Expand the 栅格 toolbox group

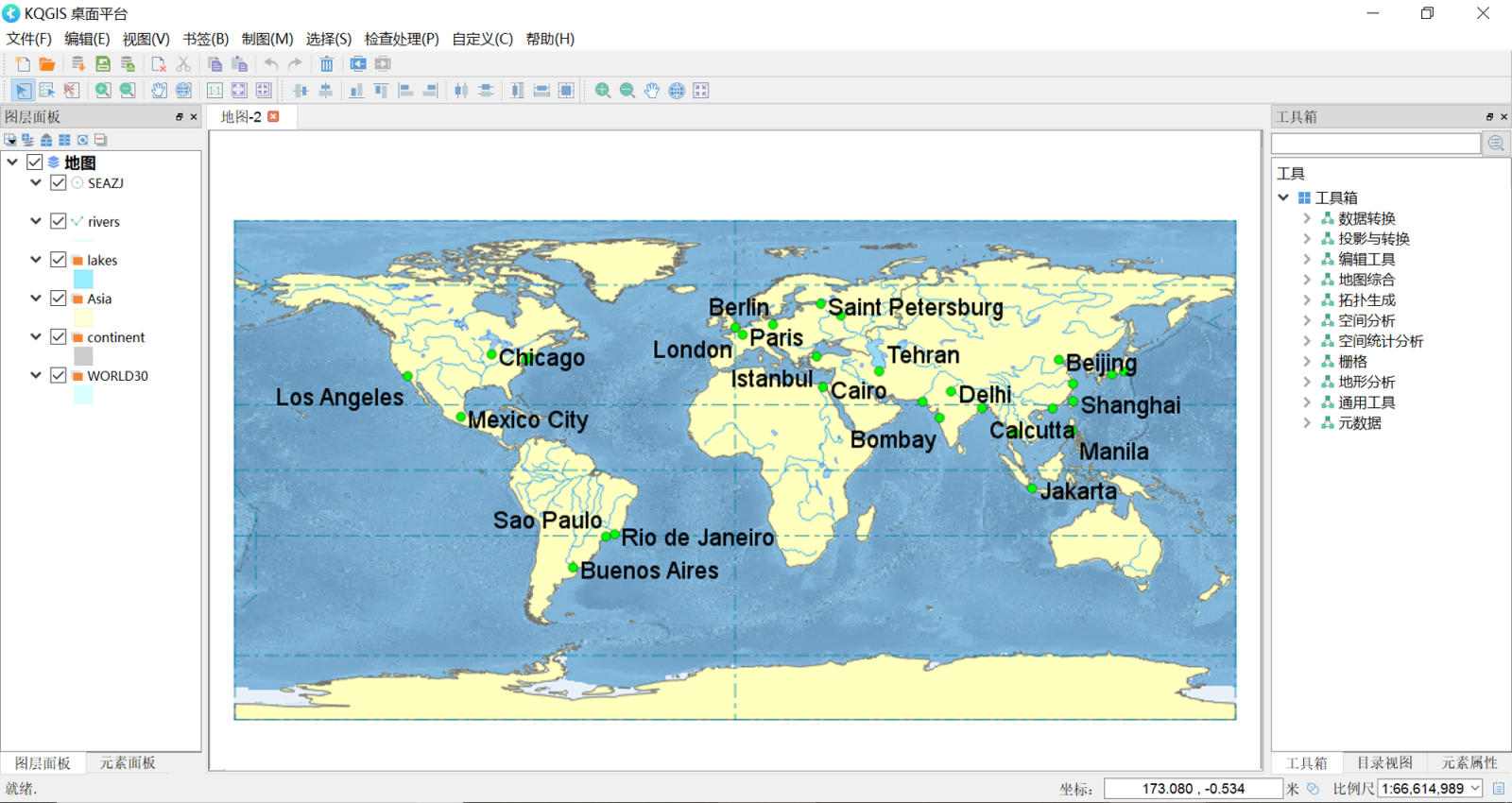[x=1307, y=362]
